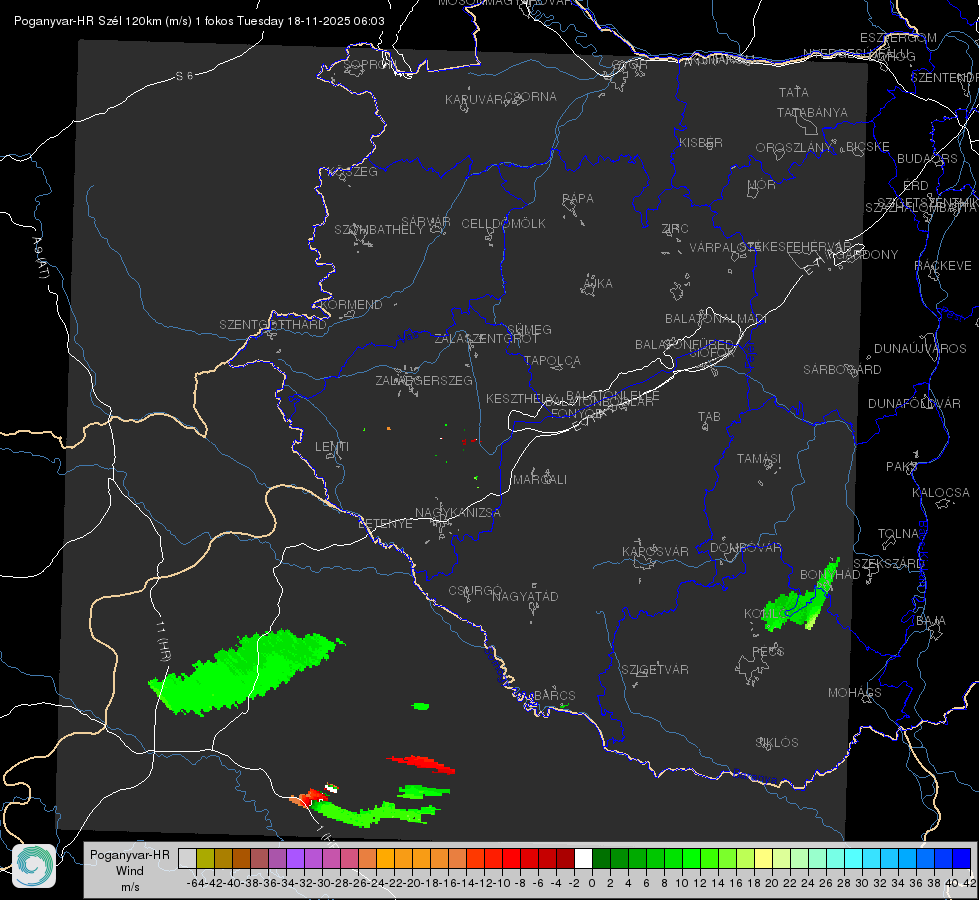Click the TAPOLCA label
Image resolution: width=979 pixels, height=900 pixels.
pyautogui.click(x=552, y=360)
